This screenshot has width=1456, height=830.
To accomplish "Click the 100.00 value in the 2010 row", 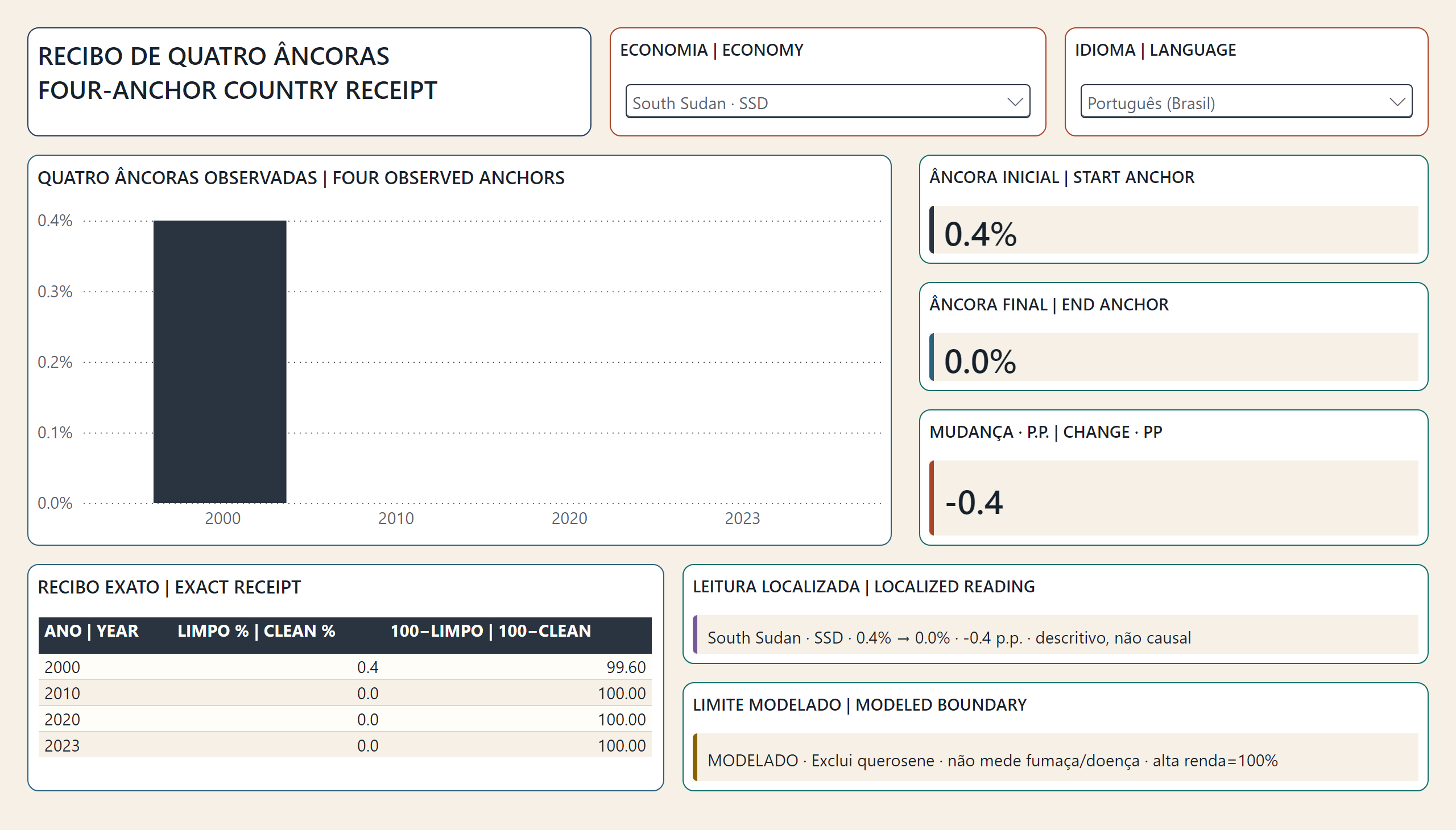I will [622, 693].
